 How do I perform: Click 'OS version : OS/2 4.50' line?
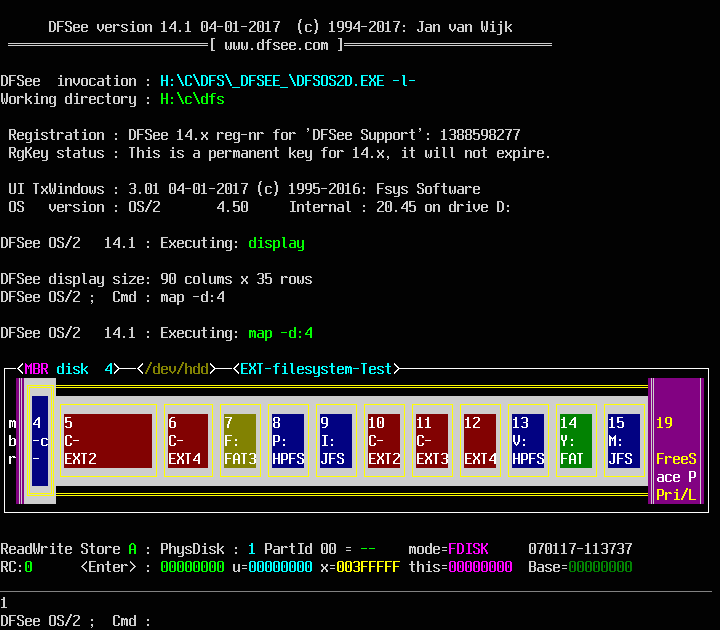click(128, 207)
